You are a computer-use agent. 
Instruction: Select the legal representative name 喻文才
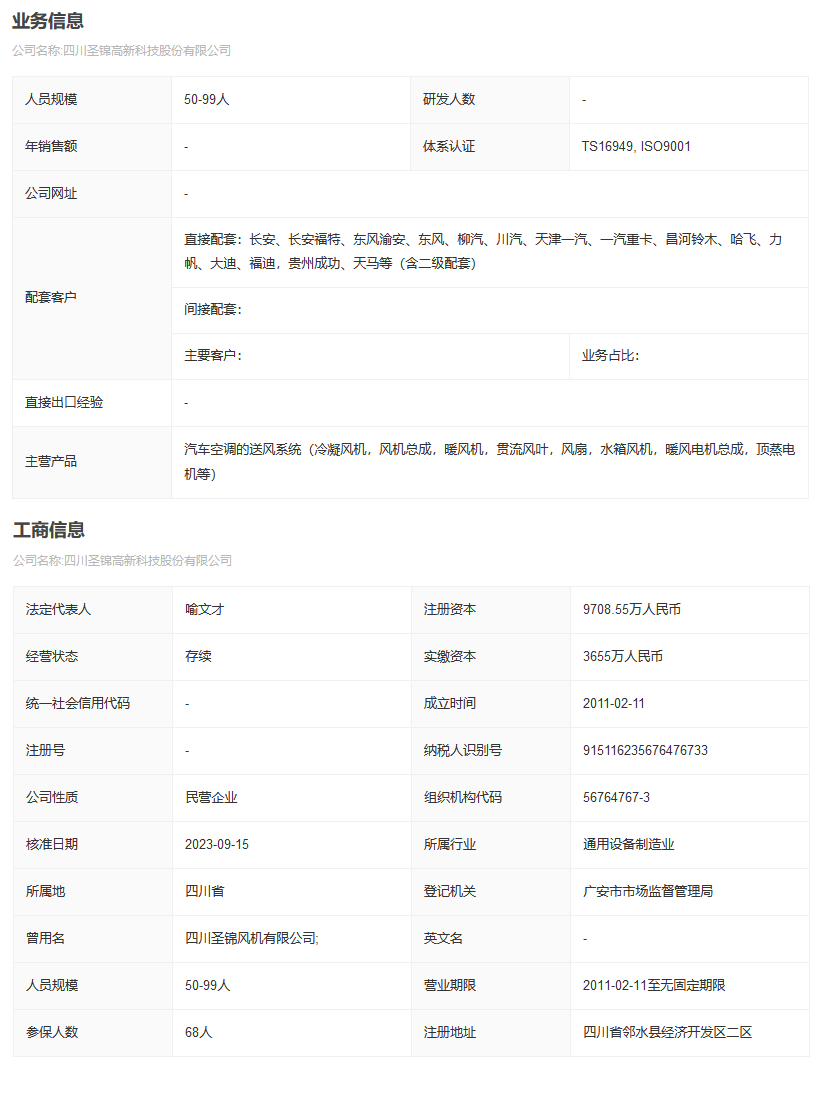point(205,610)
